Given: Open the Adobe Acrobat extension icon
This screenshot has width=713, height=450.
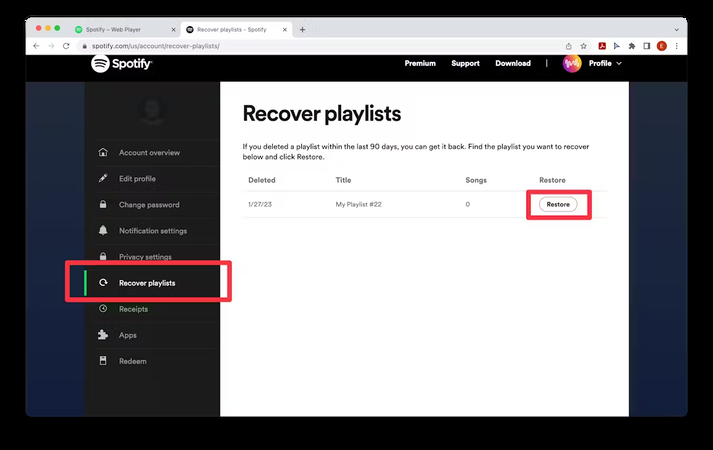Looking at the screenshot, I should click(x=602, y=46).
